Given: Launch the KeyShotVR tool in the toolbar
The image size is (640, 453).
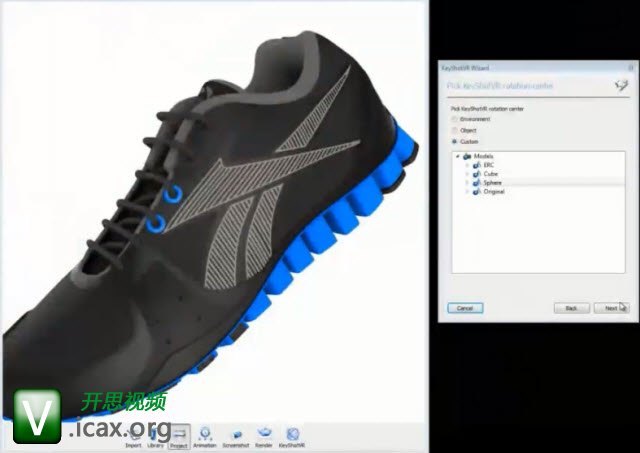Looking at the screenshot, I should 291,437.
